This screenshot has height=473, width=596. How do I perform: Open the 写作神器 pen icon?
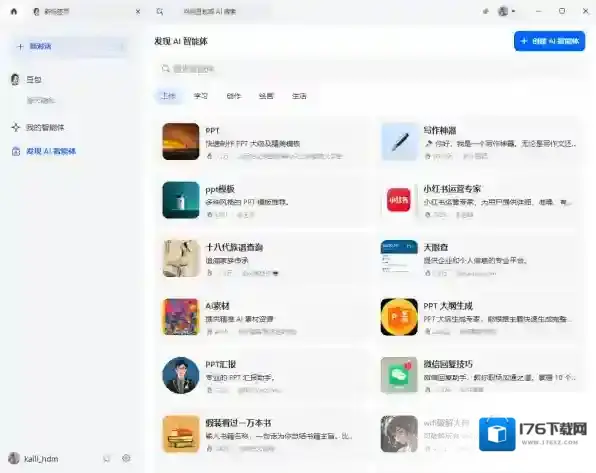pyautogui.click(x=399, y=141)
